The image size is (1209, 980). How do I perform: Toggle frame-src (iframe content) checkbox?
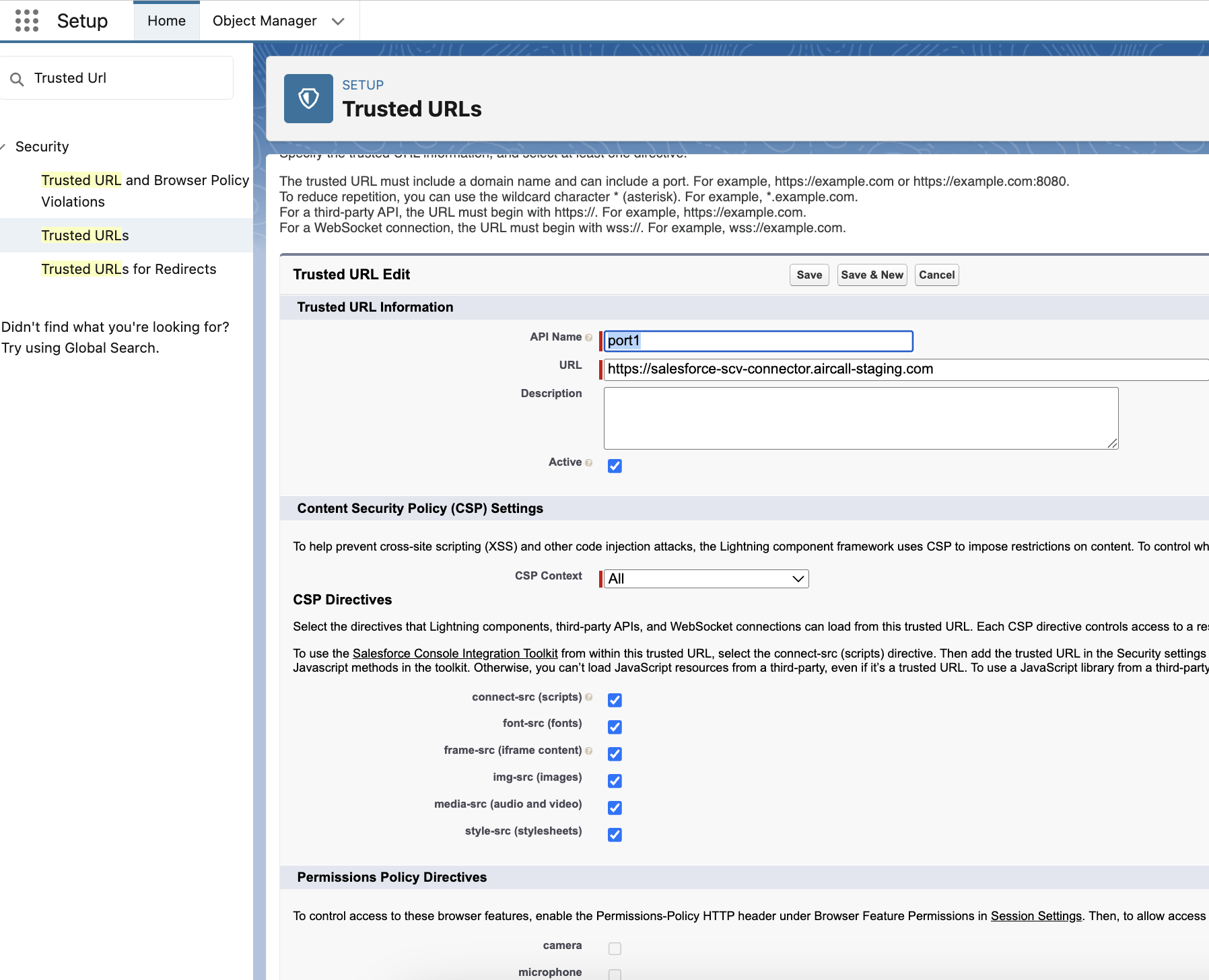coord(615,754)
